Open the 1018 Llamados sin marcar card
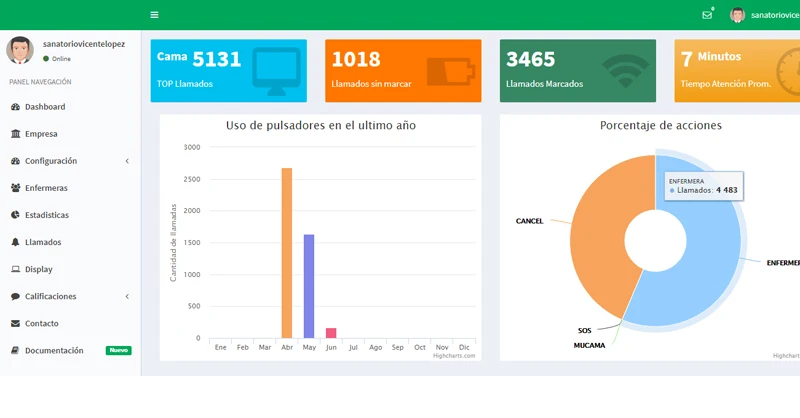Screen dimensions: 800x418 (403, 71)
